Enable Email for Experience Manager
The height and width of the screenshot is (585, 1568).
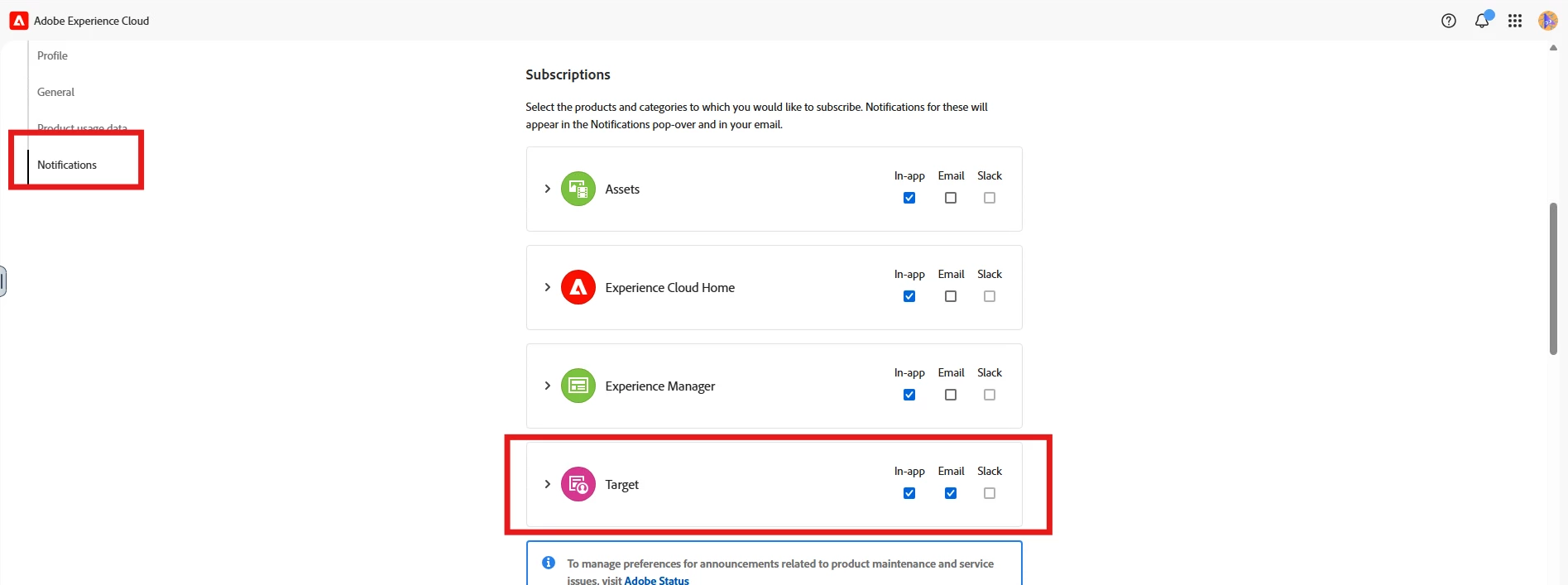click(951, 395)
